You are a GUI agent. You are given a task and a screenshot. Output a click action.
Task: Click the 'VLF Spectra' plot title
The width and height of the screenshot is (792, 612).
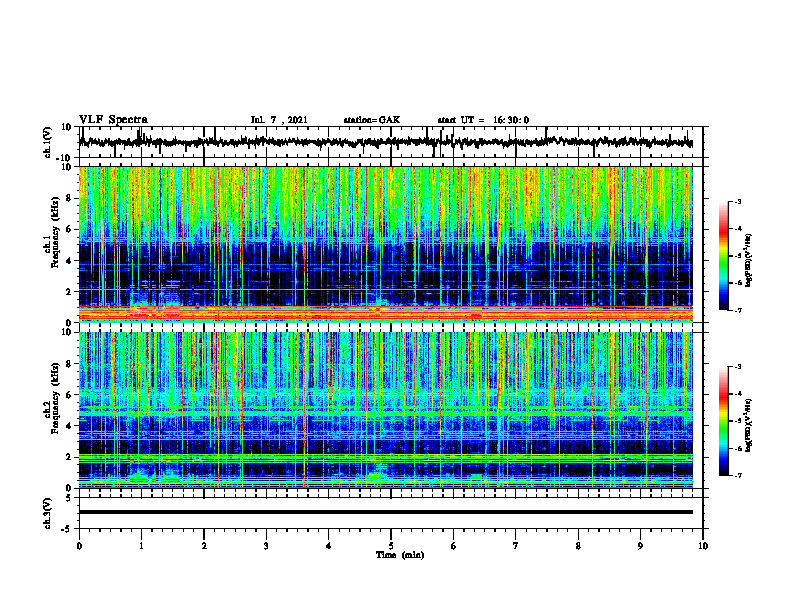coord(113,120)
